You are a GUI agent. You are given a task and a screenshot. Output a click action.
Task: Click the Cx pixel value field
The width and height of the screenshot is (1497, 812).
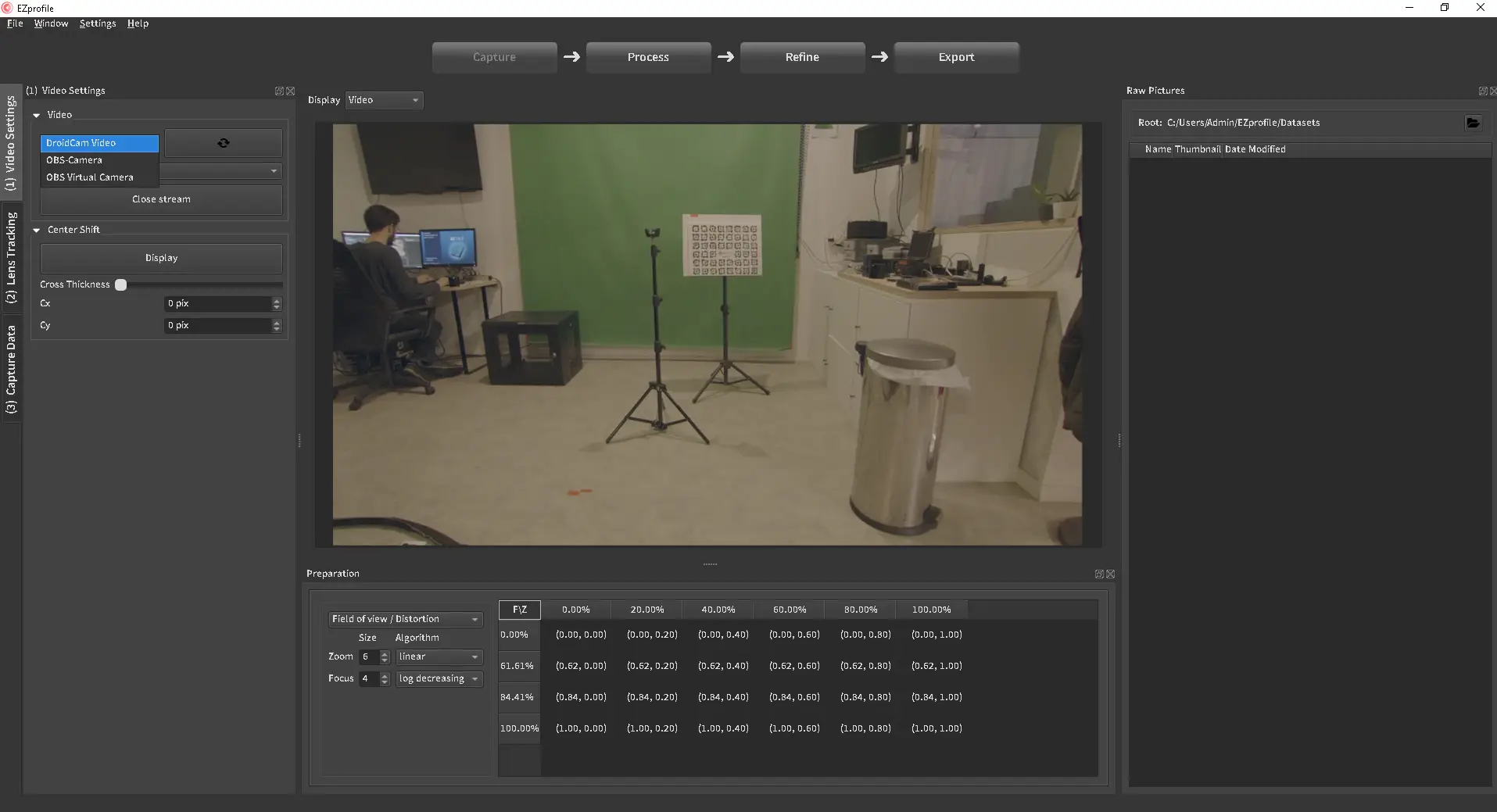(x=217, y=303)
